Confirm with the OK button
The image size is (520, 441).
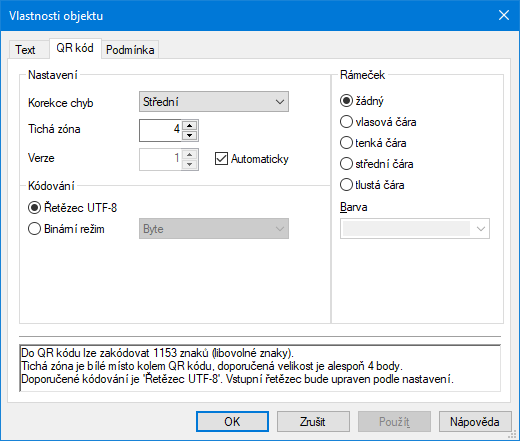pos(232,422)
